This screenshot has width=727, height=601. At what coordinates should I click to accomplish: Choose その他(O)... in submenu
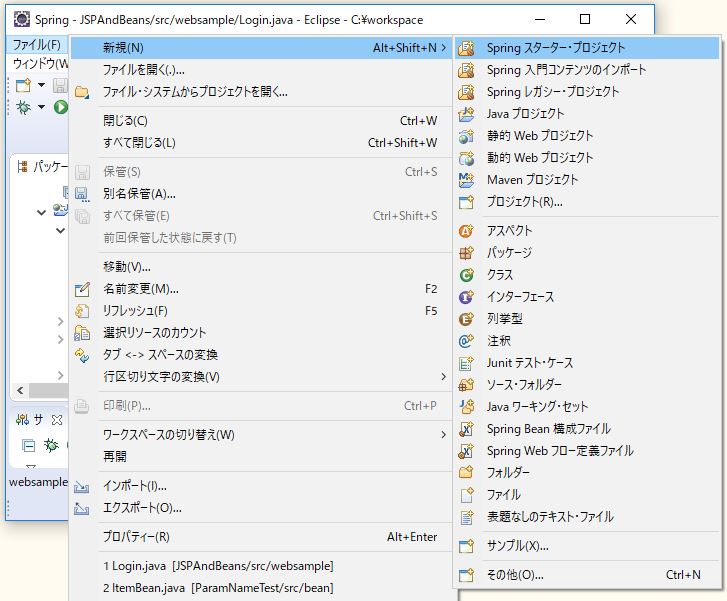coord(587,575)
